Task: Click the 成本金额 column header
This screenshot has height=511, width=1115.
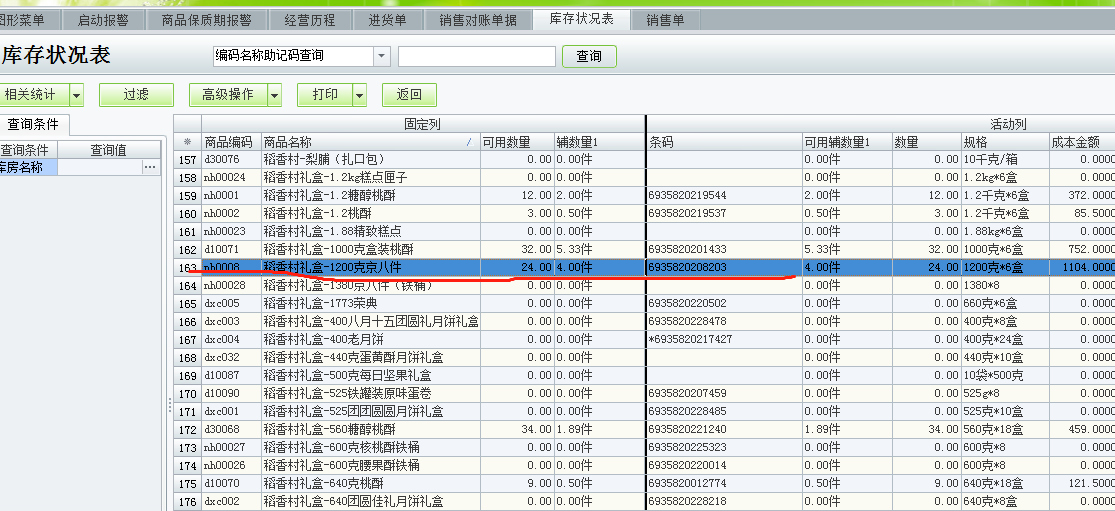Action: (x=1082, y=142)
